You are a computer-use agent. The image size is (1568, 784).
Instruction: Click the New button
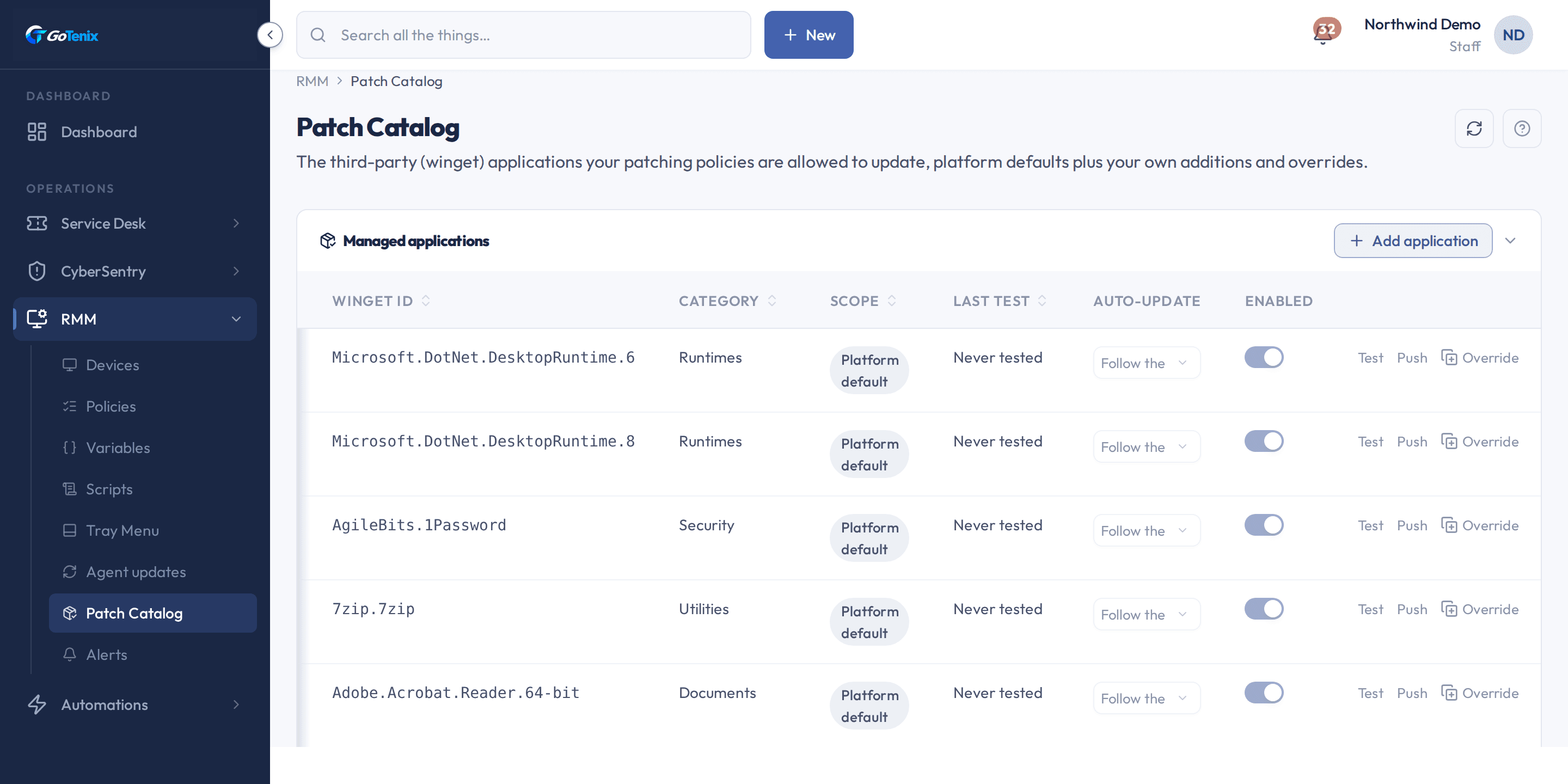click(808, 35)
